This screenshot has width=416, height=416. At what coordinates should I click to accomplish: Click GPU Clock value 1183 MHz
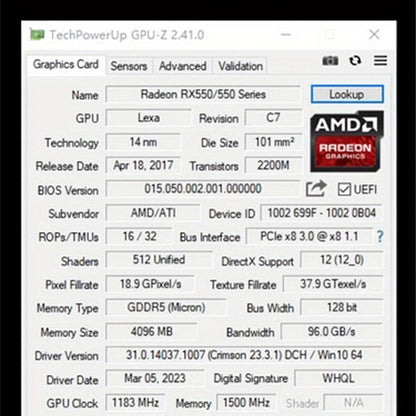click(135, 403)
